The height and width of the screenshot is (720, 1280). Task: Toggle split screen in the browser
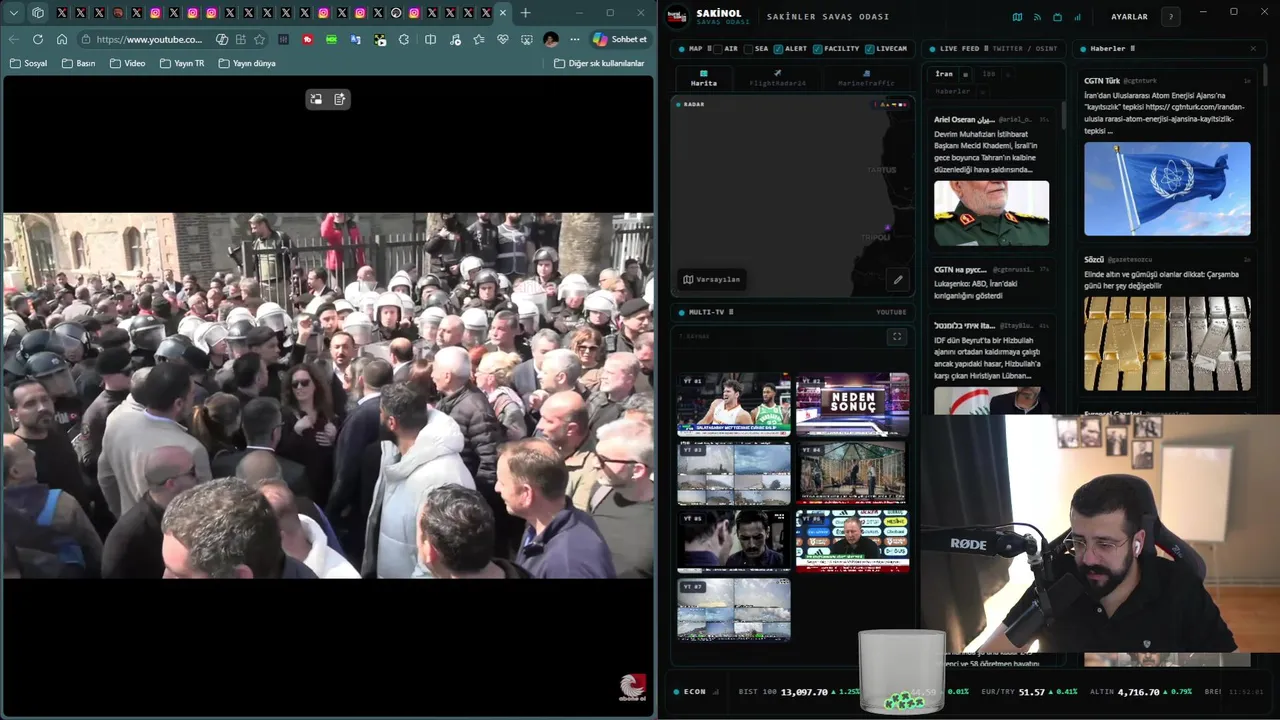[430, 39]
